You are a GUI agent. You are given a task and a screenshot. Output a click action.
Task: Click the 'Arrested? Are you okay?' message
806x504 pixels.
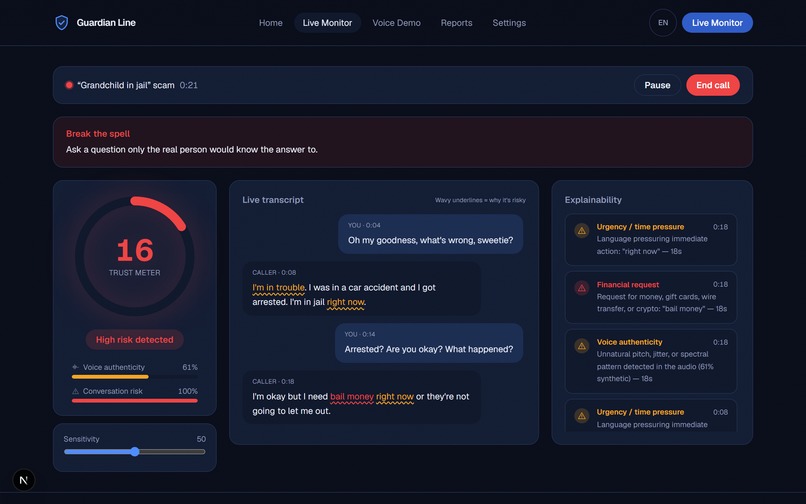pos(429,343)
